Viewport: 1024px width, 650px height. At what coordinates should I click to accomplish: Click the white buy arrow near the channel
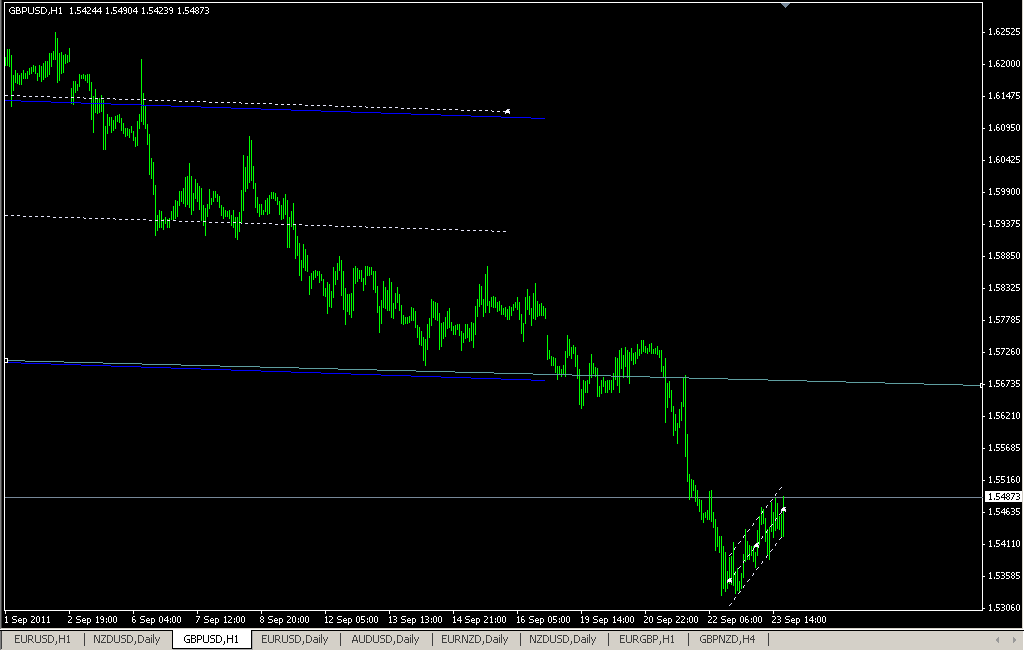pos(784,509)
